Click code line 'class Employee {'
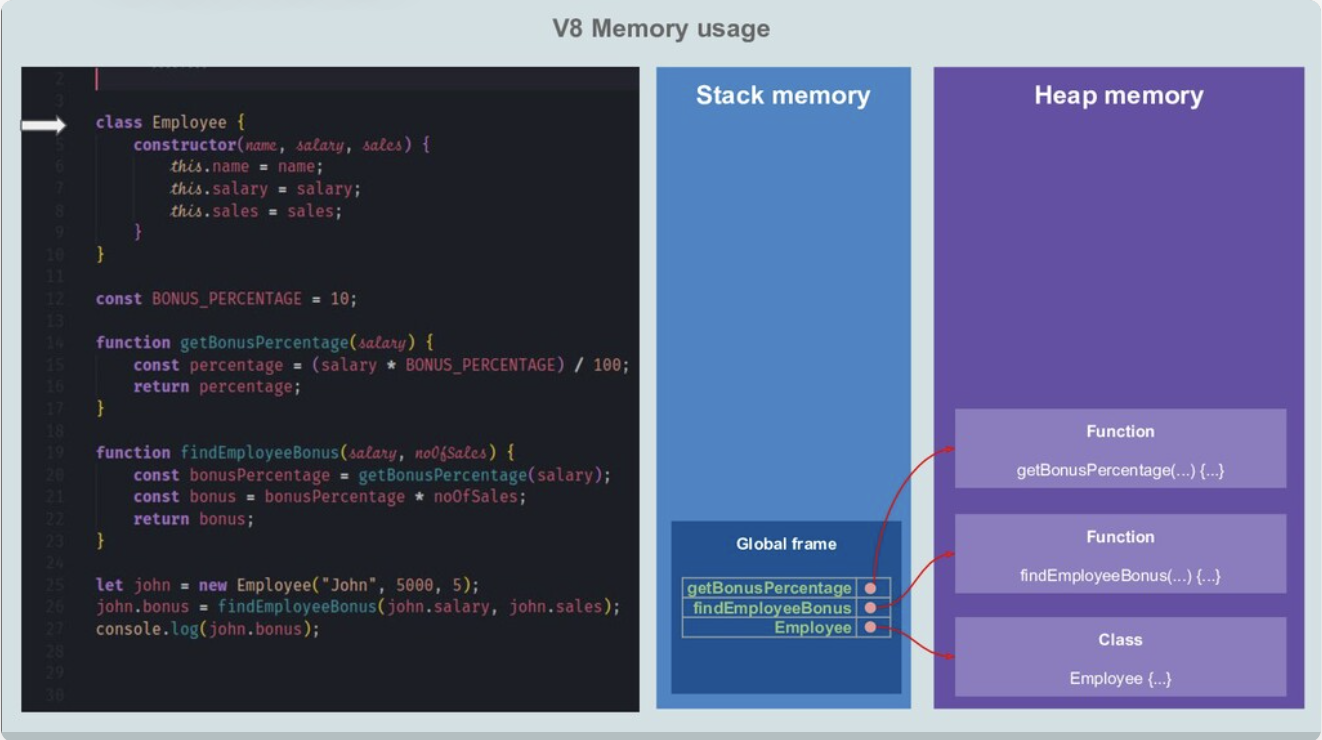Screen dimensions: 1322x740 (170, 123)
